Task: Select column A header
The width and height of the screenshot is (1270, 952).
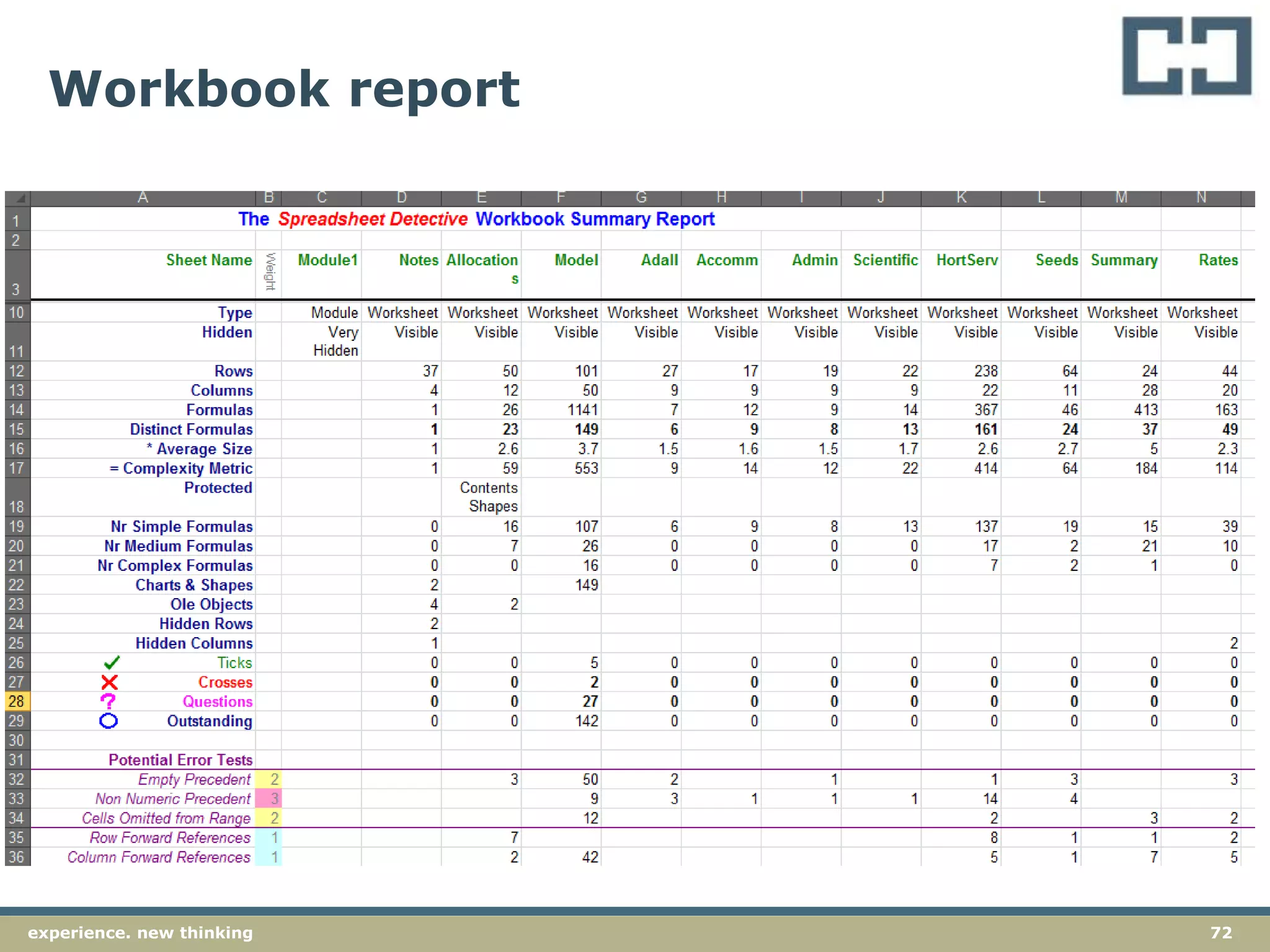Action: click(x=143, y=198)
